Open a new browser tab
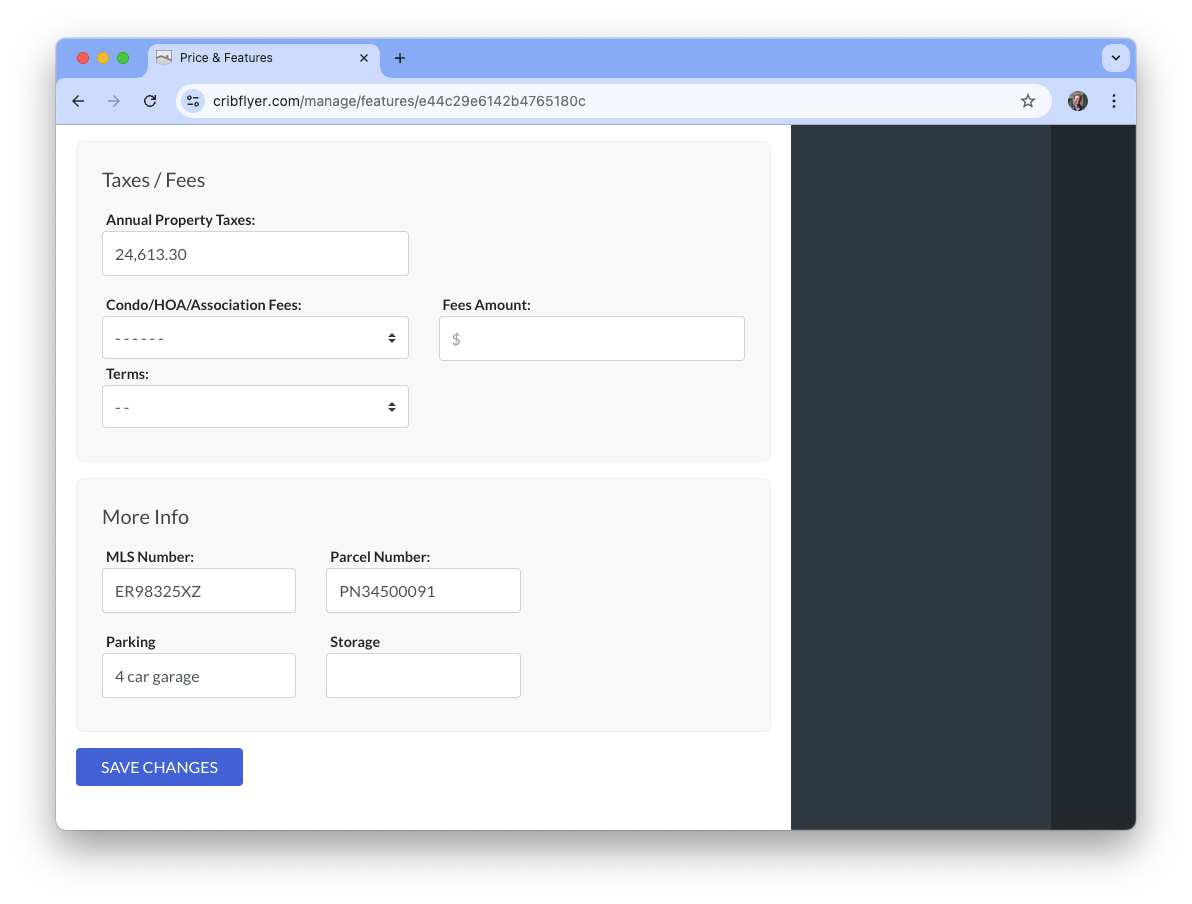 pyautogui.click(x=400, y=58)
